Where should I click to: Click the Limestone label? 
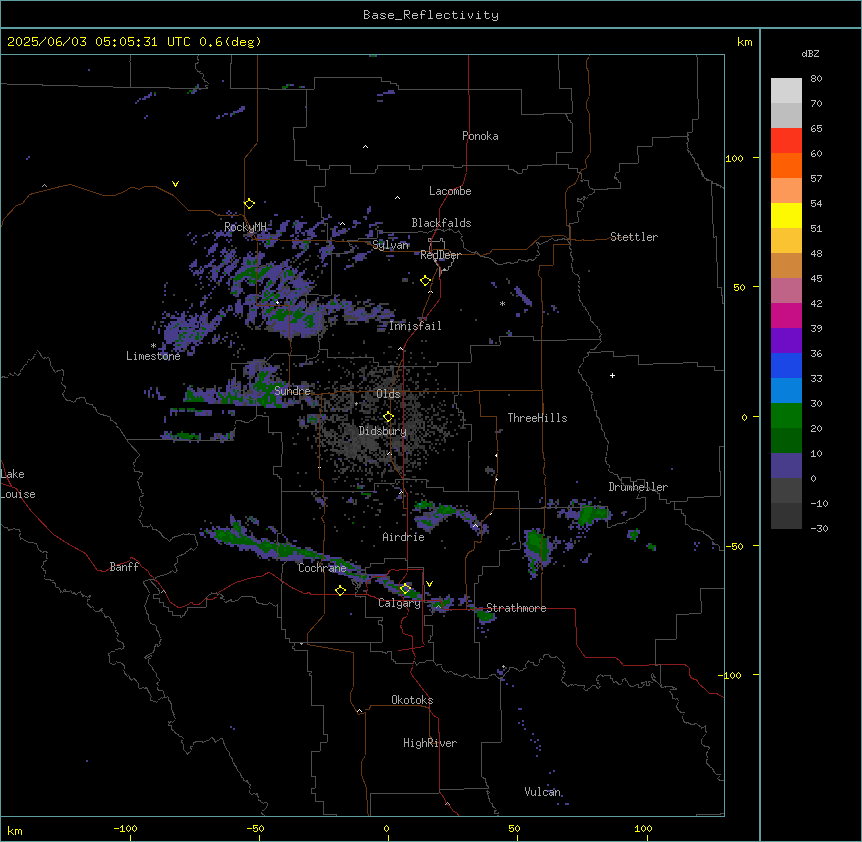pos(153,356)
